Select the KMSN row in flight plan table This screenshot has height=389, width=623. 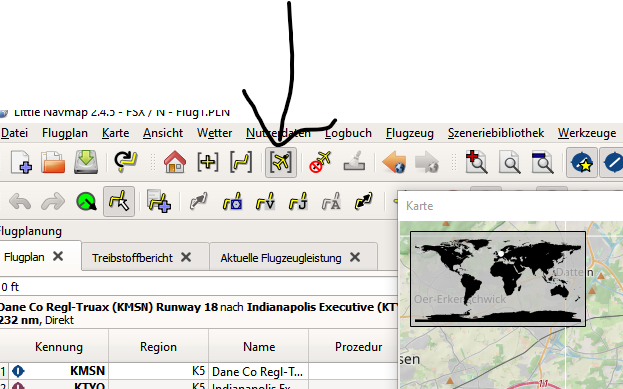point(199,371)
